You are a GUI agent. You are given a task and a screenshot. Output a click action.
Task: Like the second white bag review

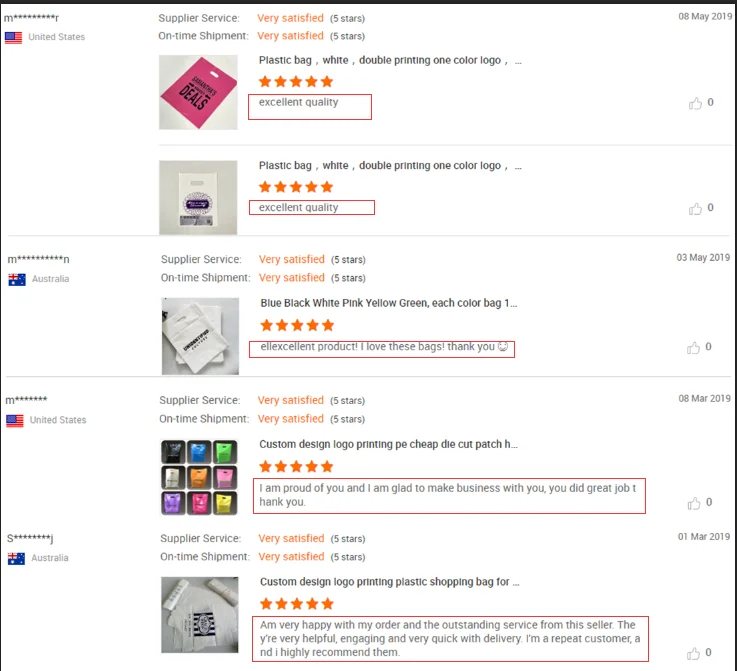click(x=695, y=208)
